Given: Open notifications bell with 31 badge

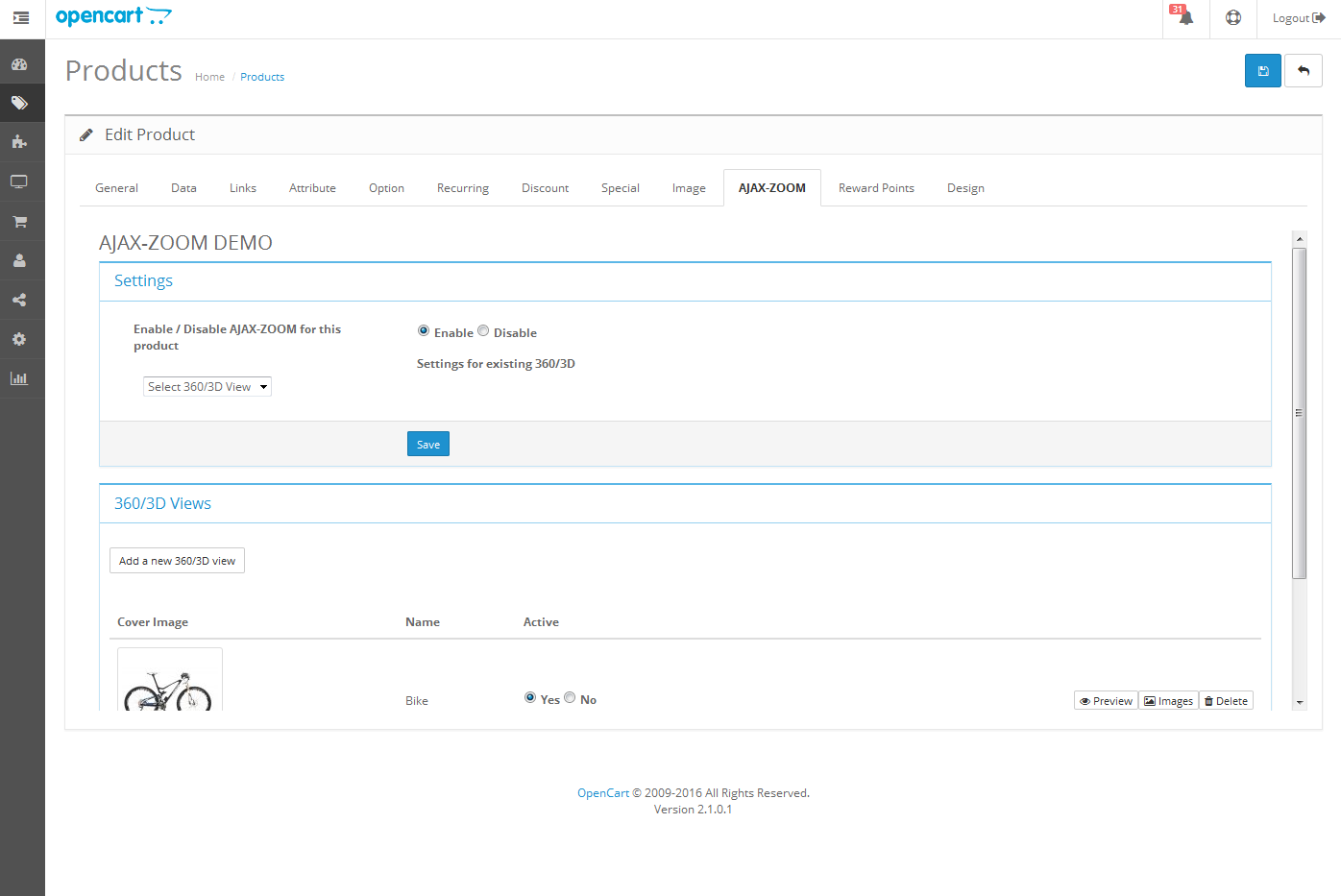Looking at the screenshot, I should (x=1185, y=16).
